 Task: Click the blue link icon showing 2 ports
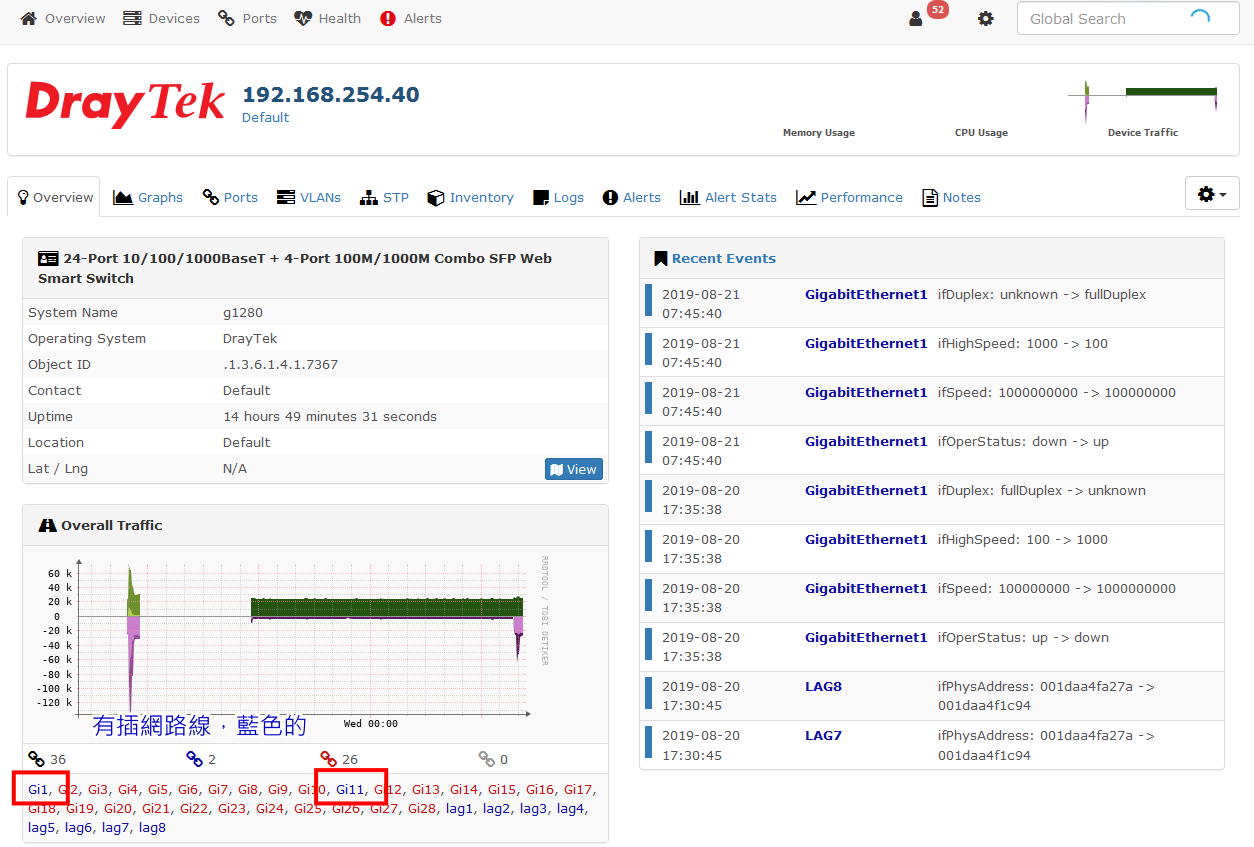pyautogui.click(x=194, y=759)
